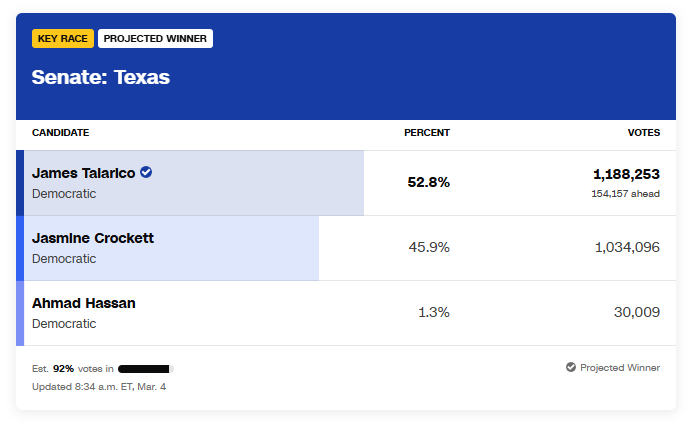692x425 pixels.
Task: Click the CANDIDATE column header
Action: 60,133
